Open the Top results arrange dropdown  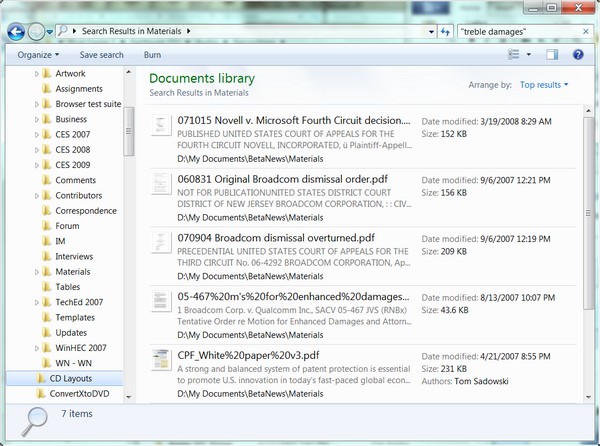click(544, 85)
